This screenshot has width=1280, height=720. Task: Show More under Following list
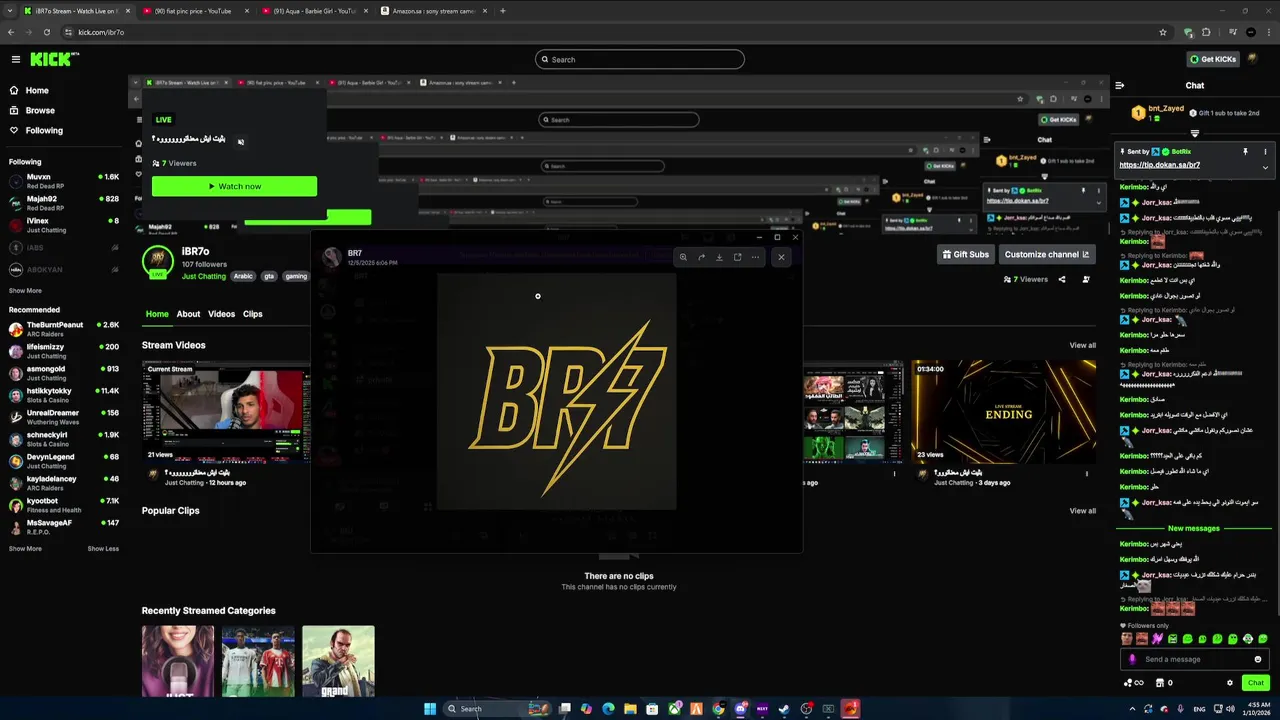[x=25, y=291]
